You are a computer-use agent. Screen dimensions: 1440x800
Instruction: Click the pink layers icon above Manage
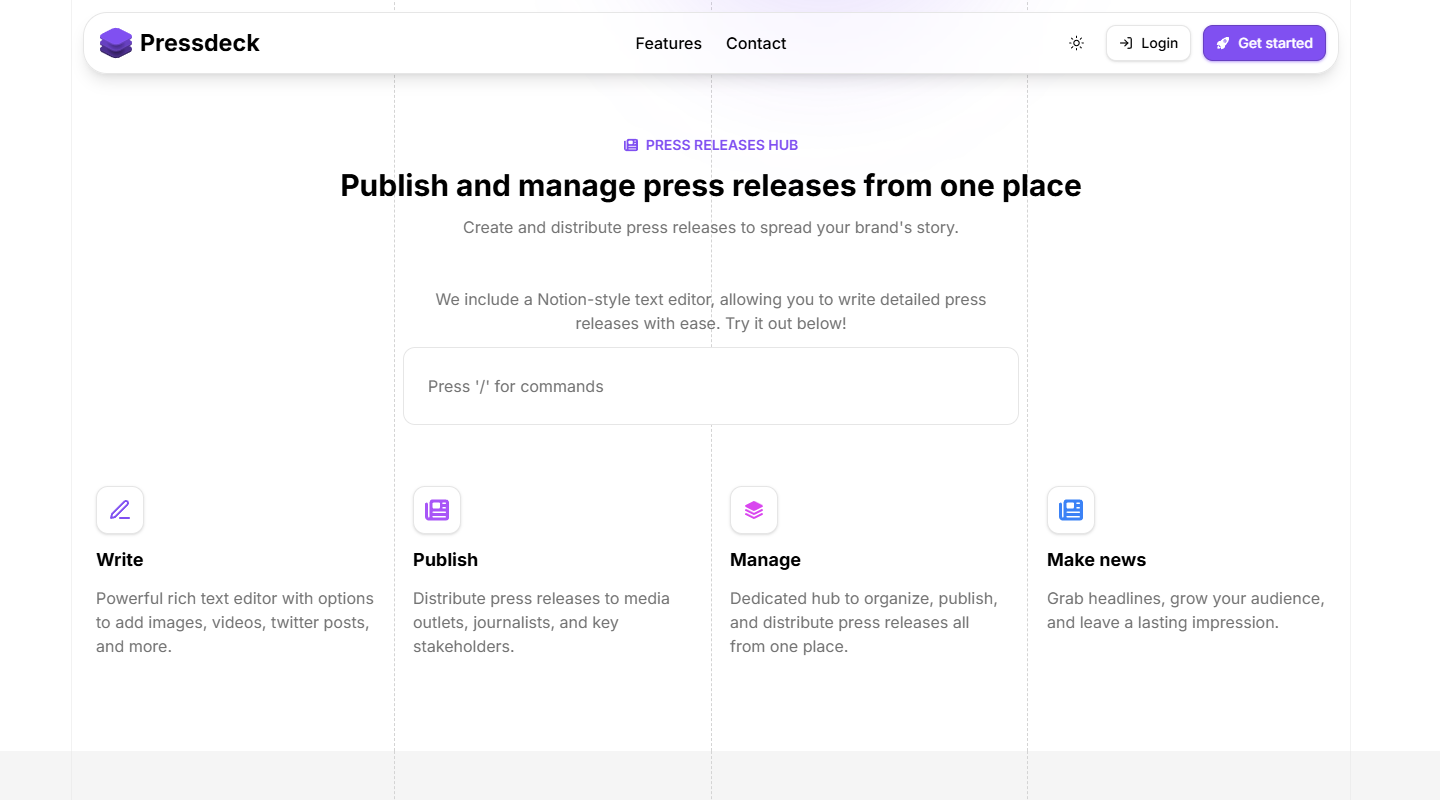754,510
